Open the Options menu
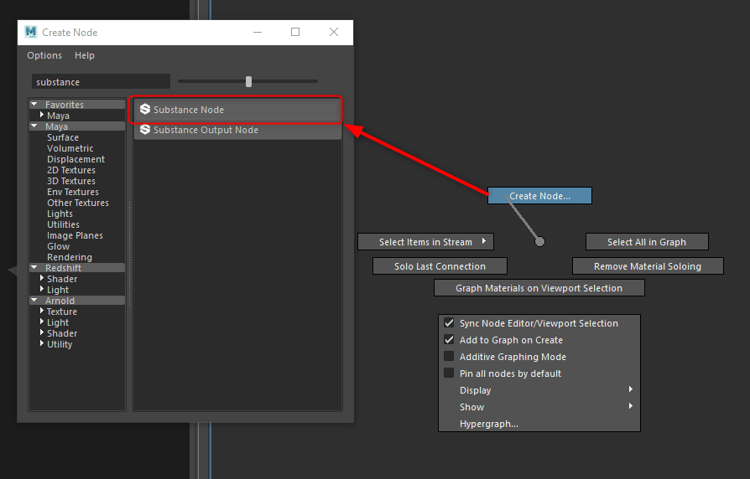Screen dimensions: 750x479 (x=44, y=56)
